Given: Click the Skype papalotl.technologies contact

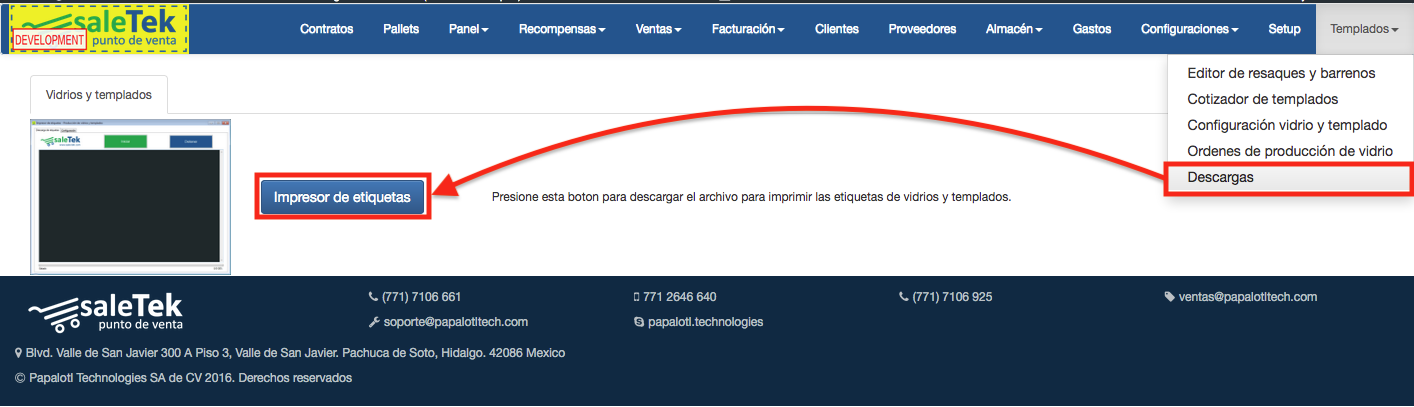Looking at the screenshot, I should 705,322.
